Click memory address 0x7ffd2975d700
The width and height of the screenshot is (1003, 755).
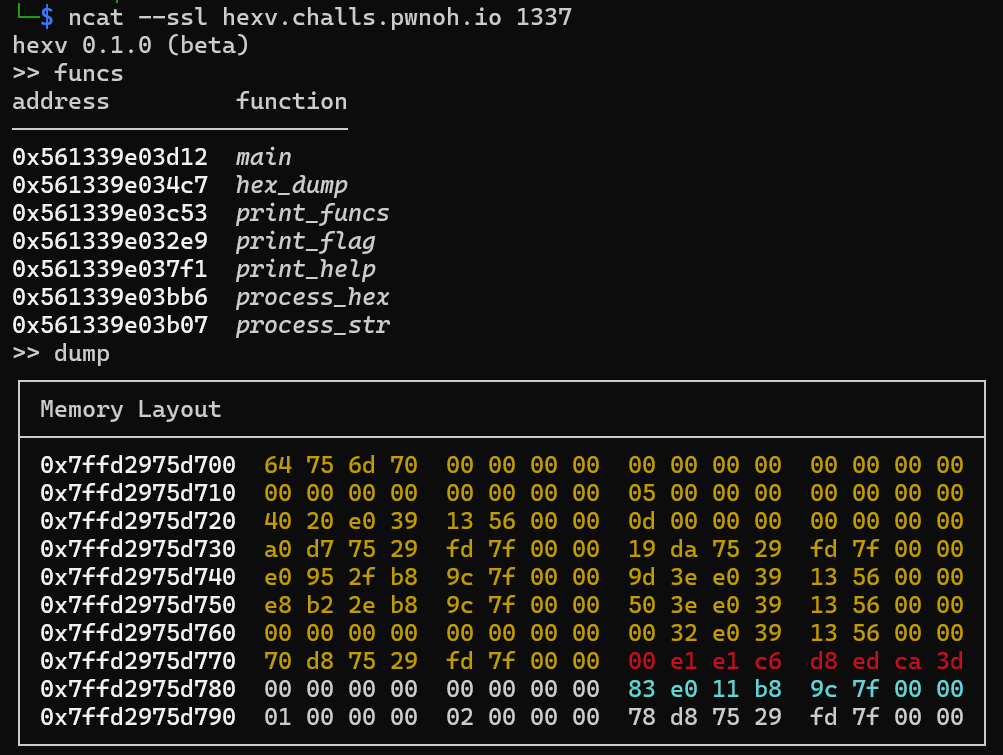click(x=138, y=465)
